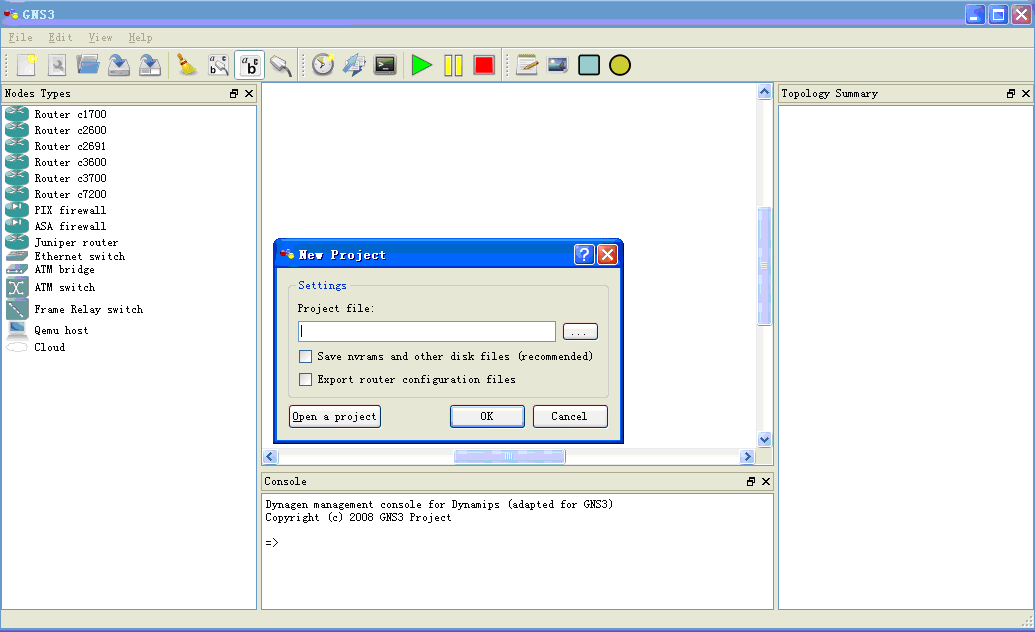Click the vertical scrollbar up arrow of canvas
1035x632 pixels.
click(764, 92)
